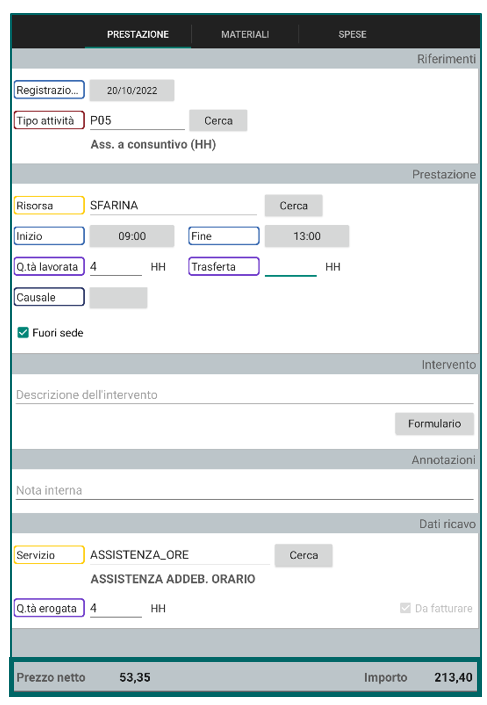Click the Nota interna text field

pos(245,490)
